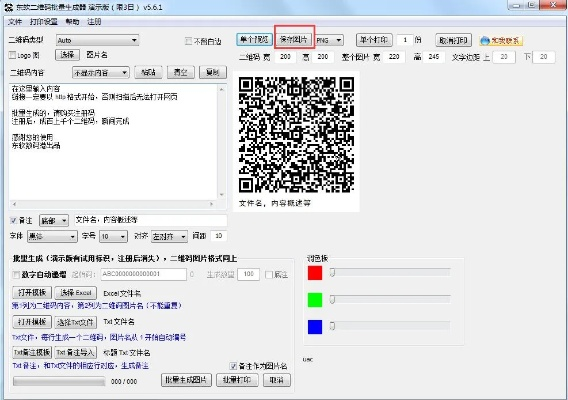
Task: Click the 批量生成图片 button
Action: 186,380
